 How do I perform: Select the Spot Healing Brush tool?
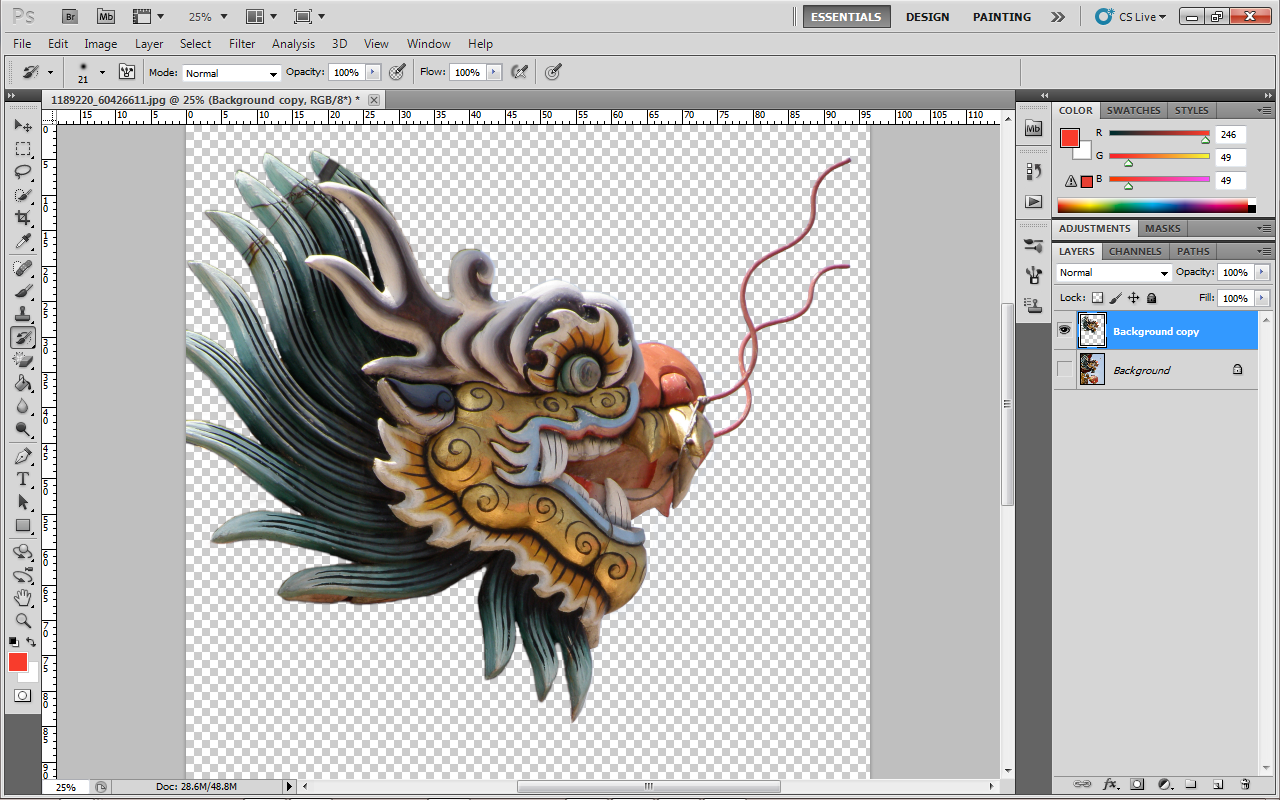[23, 268]
